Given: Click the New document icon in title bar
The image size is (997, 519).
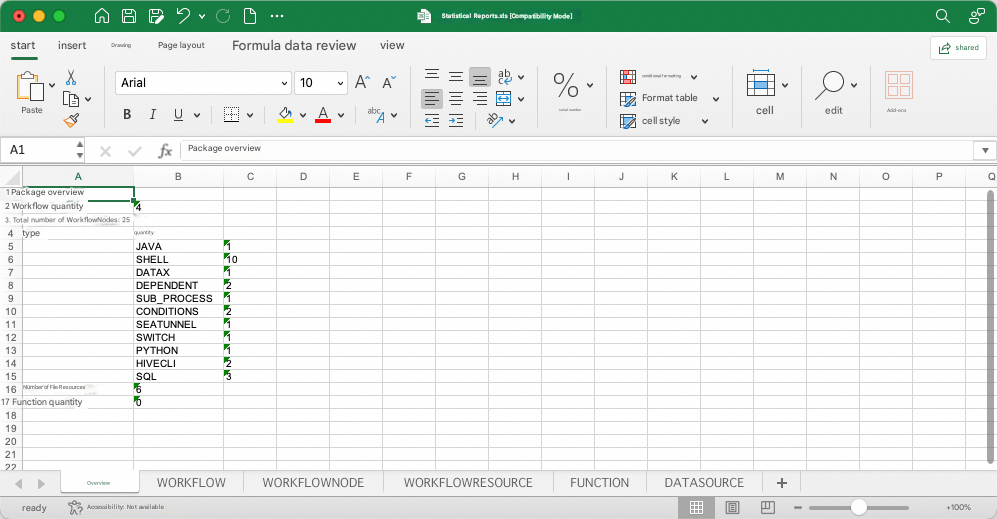Looking at the screenshot, I should coord(251,16).
